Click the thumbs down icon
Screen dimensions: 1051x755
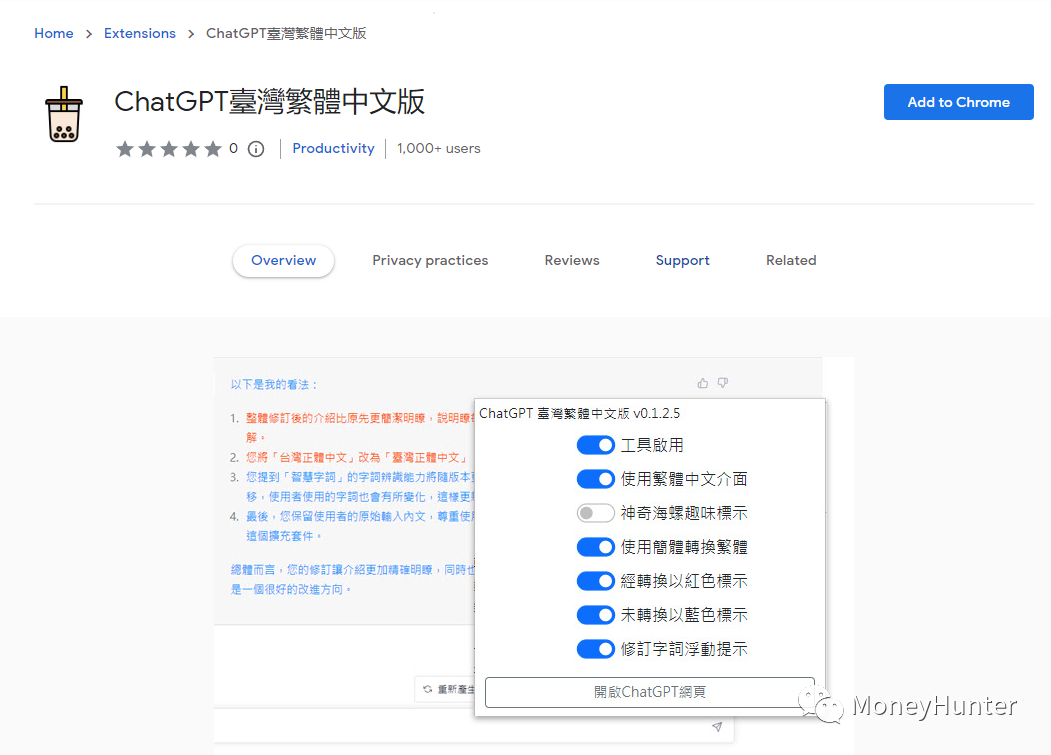pos(723,383)
